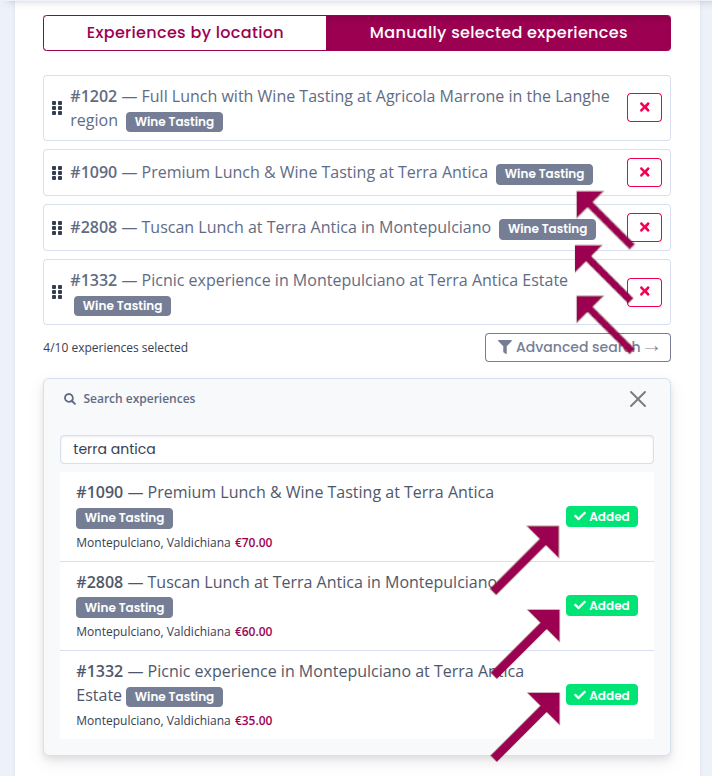Close the Search experiences panel
Viewport: 712px width, 776px height.
click(x=638, y=399)
